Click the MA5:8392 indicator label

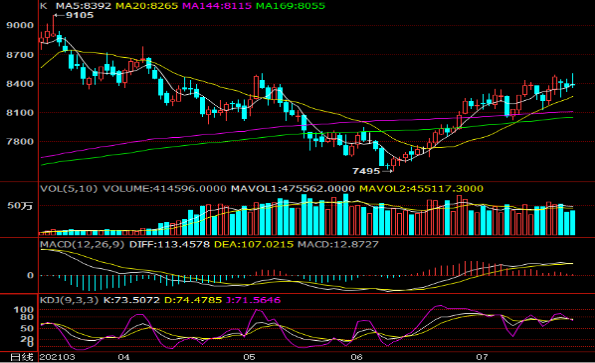tap(83, 6)
